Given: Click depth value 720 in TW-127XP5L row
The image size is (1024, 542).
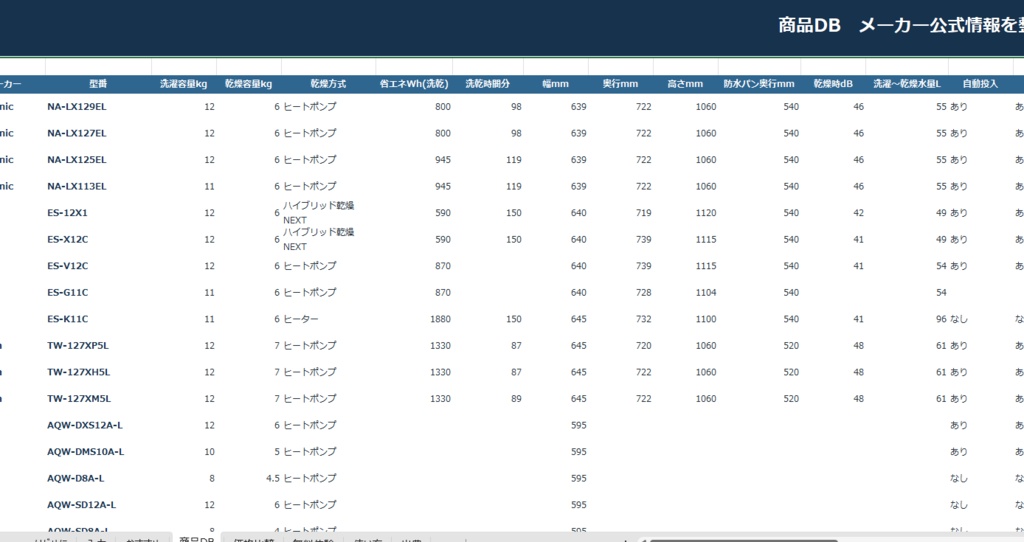Looking at the screenshot, I should click(644, 345).
